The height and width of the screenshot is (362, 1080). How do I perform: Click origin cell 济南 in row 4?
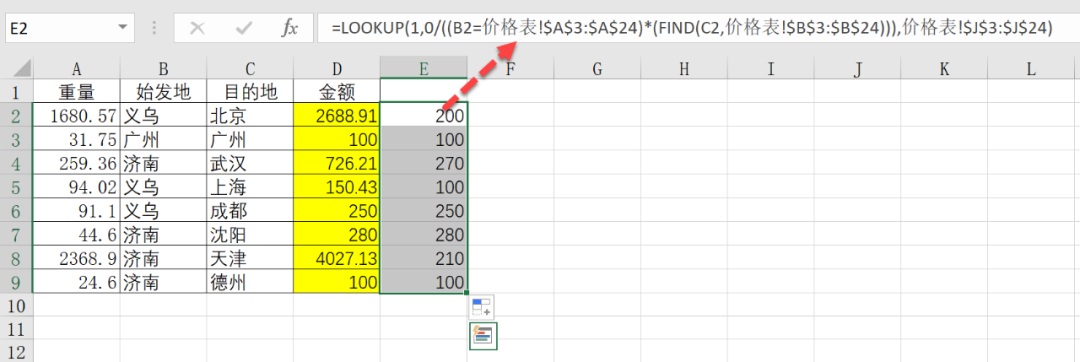(x=163, y=162)
